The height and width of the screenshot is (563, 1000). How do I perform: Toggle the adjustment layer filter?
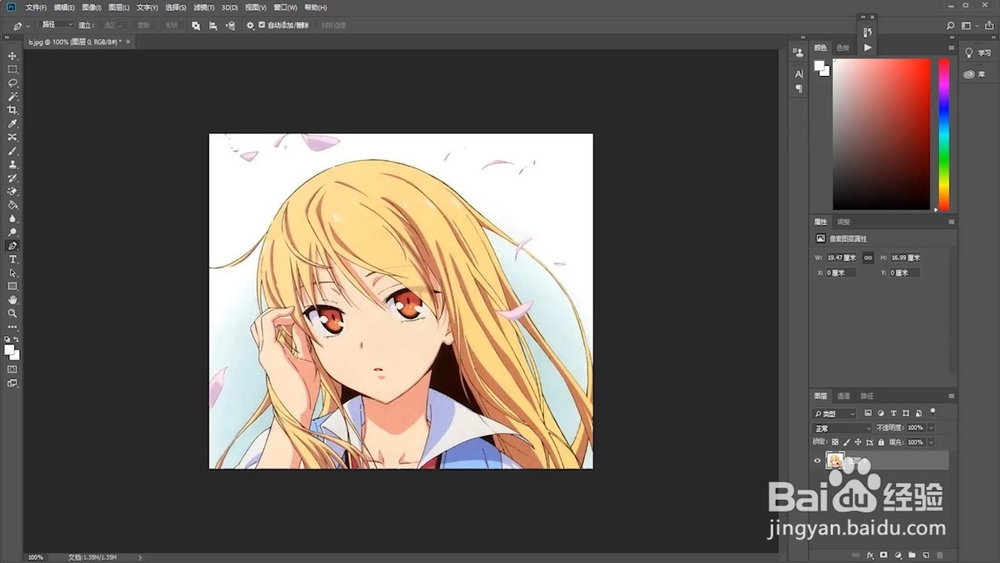881,413
